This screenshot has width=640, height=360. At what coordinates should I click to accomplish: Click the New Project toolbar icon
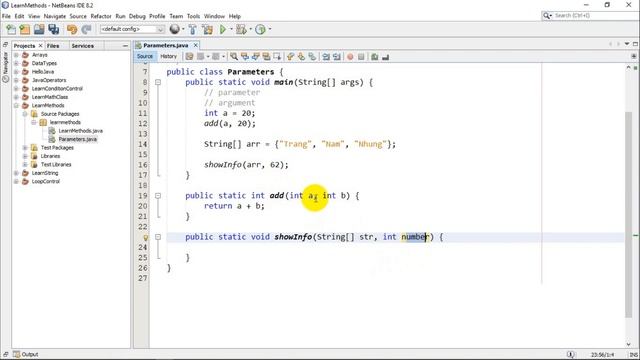coord(25,29)
